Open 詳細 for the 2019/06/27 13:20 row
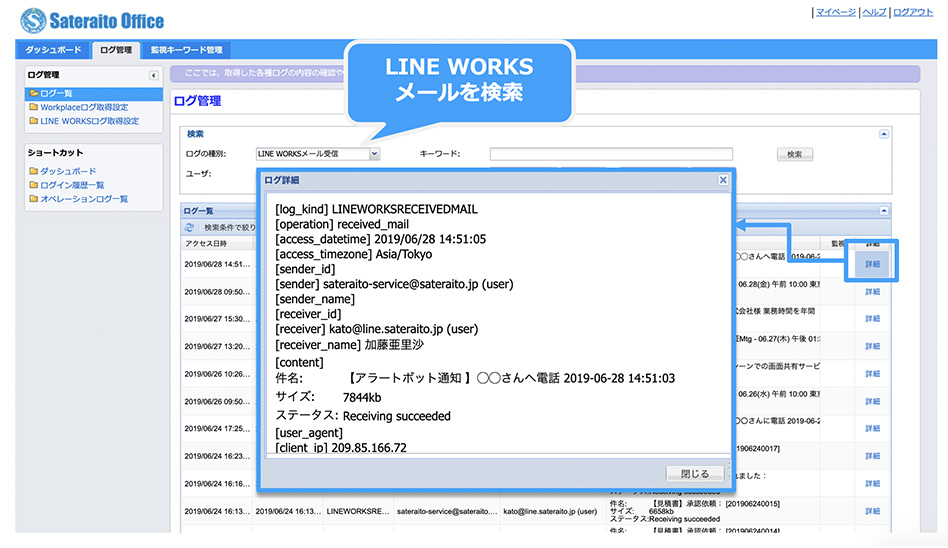 (872, 347)
